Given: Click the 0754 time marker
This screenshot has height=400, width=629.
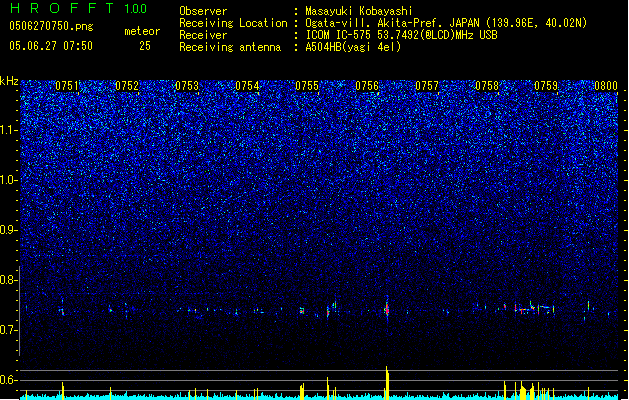Looking at the screenshot, I should pos(247,86).
